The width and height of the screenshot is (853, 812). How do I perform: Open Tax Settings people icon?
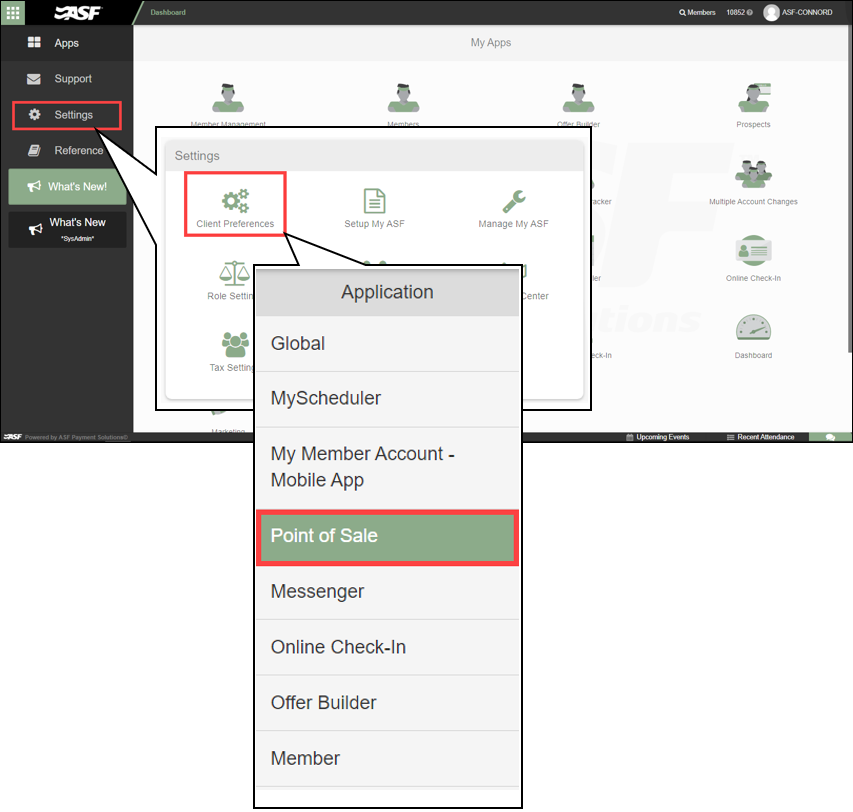(235, 344)
